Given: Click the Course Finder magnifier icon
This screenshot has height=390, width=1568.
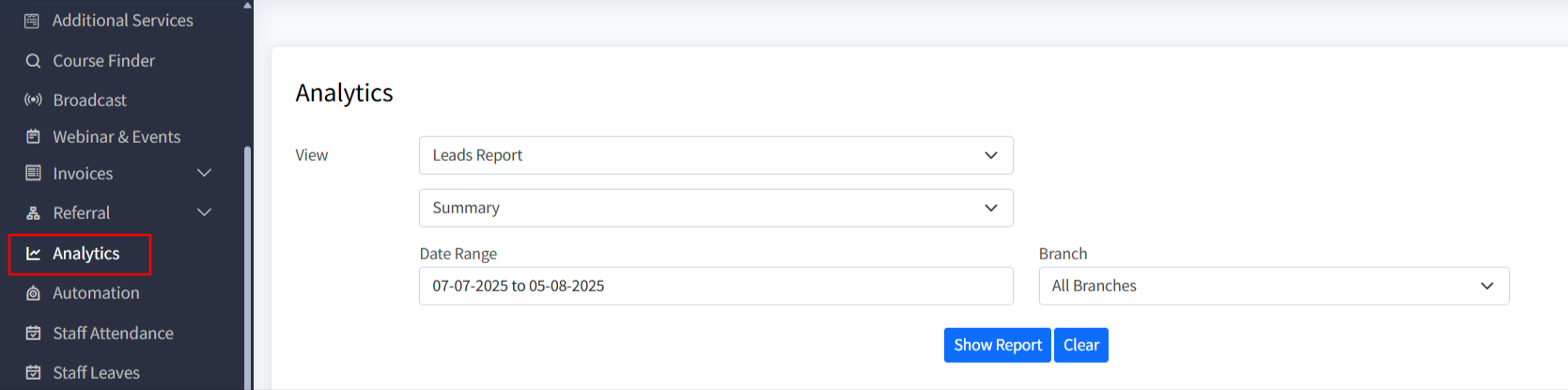Looking at the screenshot, I should coord(33,61).
